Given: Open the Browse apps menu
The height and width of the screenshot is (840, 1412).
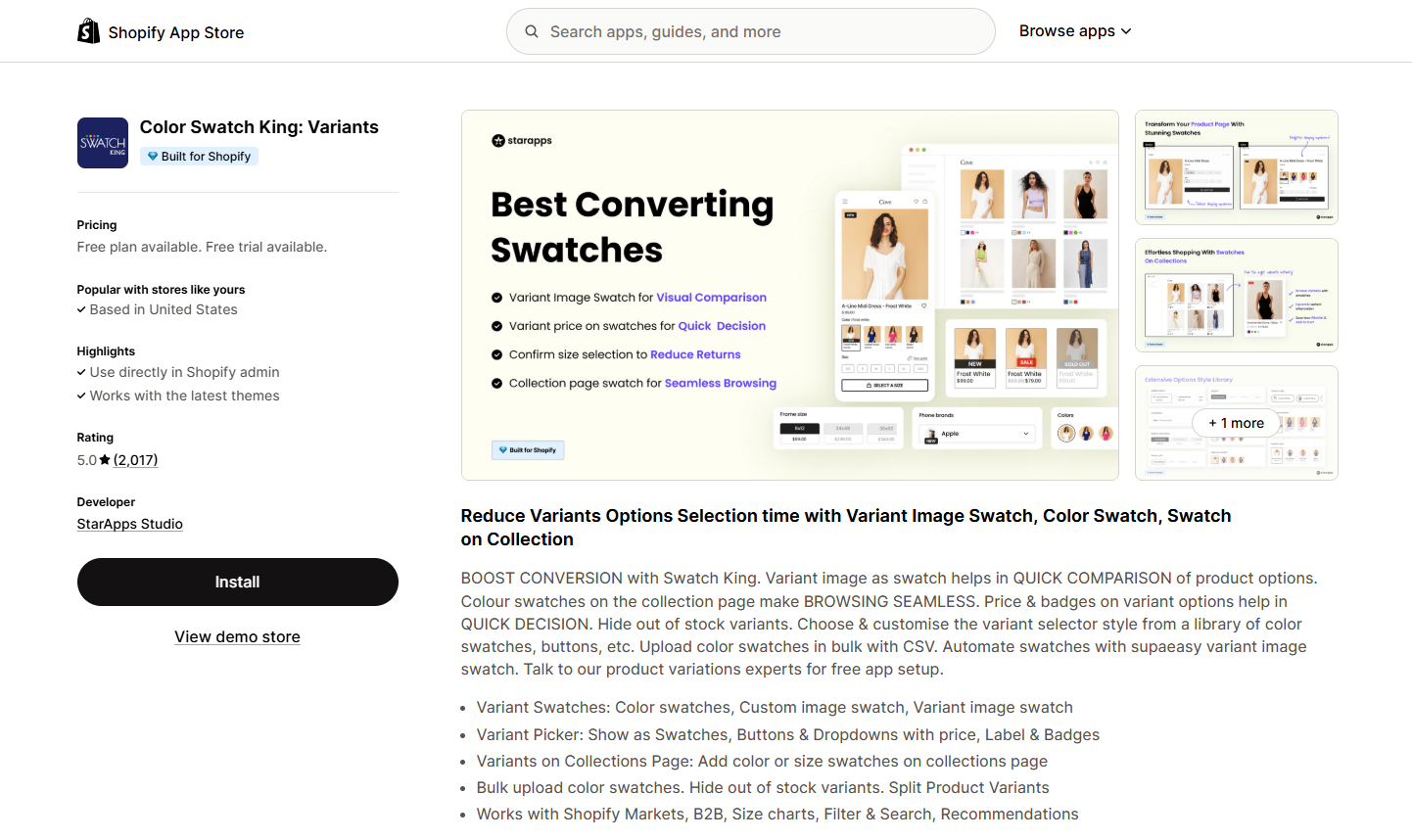Looking at the screenshot, I should [x=1066, y=31].
